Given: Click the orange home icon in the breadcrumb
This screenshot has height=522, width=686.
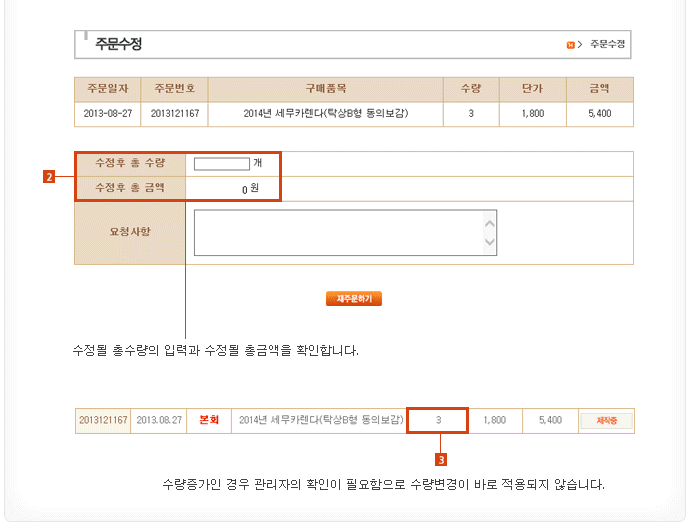Looking at the screenshot, I should click(570, 45).
